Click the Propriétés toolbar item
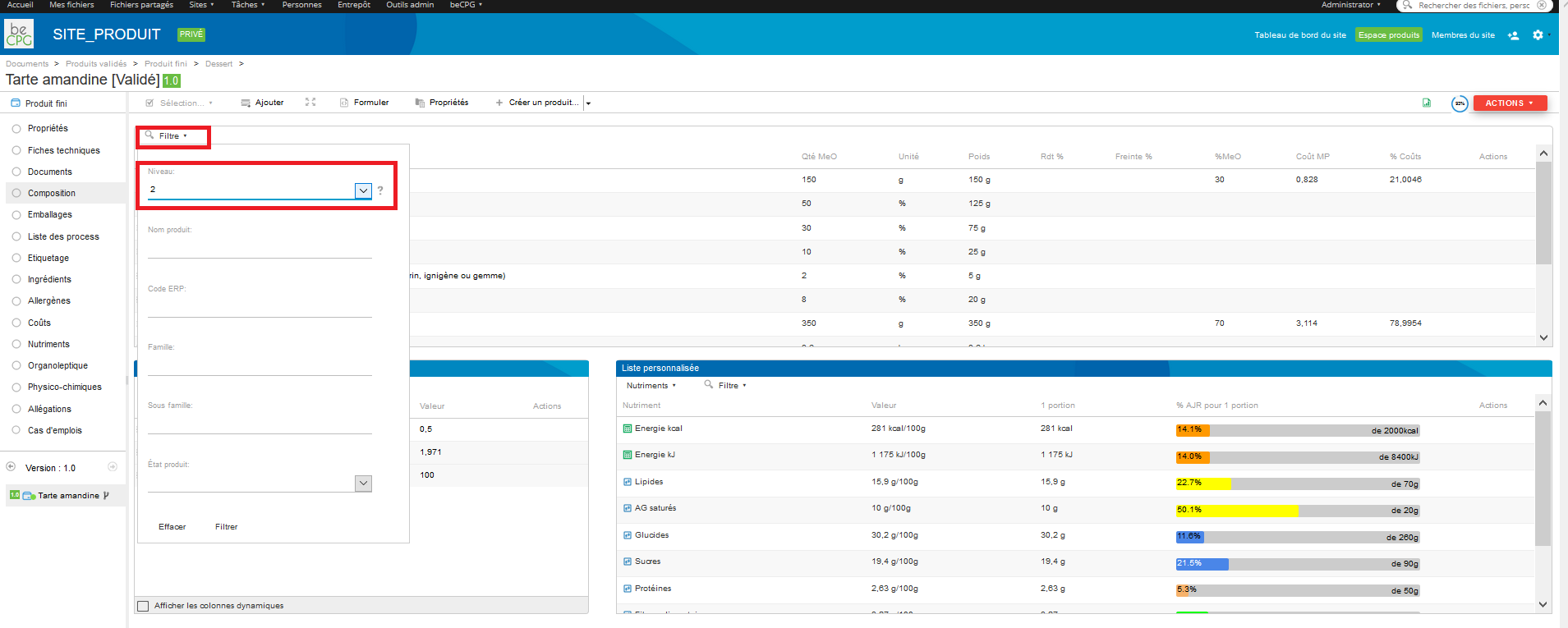The image size is (1568, 628). [x=442, y=103]
